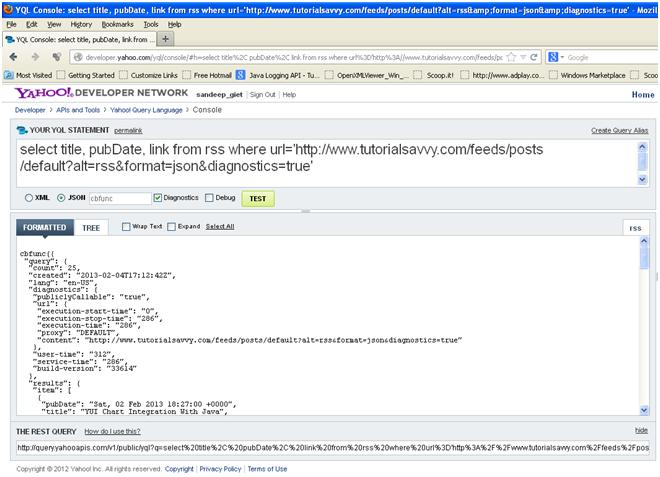The height and width of the screenshot is (477, 660).
Task: Click results pane scroll up arrow
Action: click(x=644, y=241)
